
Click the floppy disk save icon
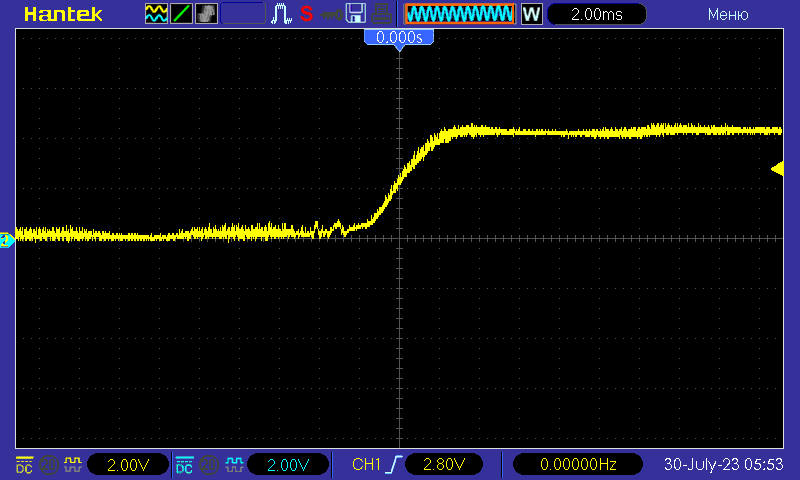tap(356, 14)
